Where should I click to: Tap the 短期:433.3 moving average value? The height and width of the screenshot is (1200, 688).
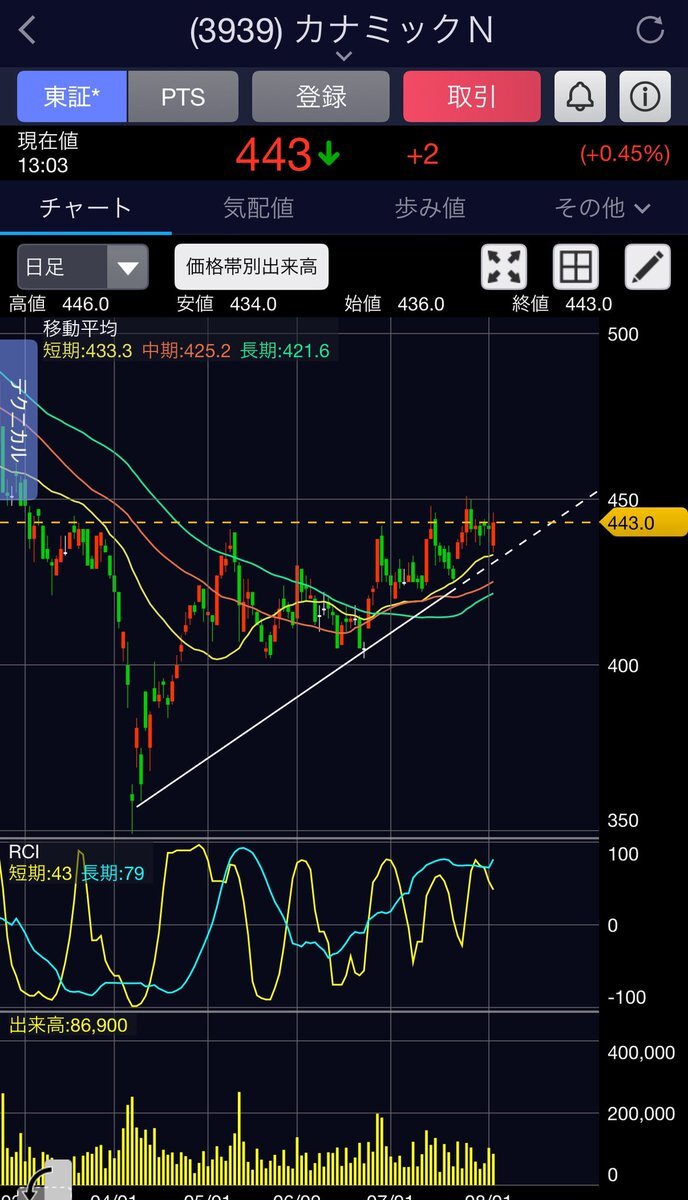coord(87,350)
